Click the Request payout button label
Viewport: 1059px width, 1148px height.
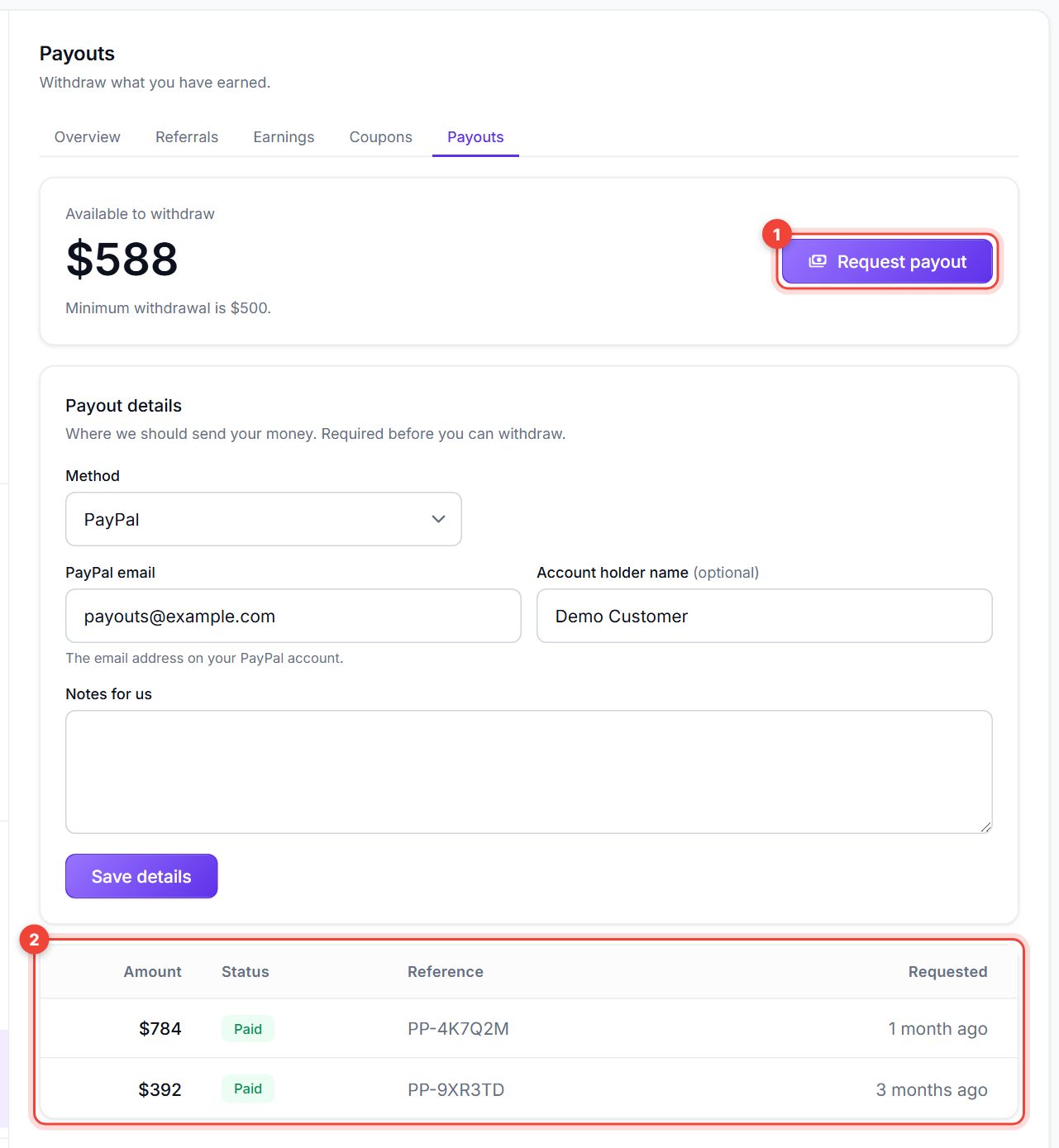[902, 262]
